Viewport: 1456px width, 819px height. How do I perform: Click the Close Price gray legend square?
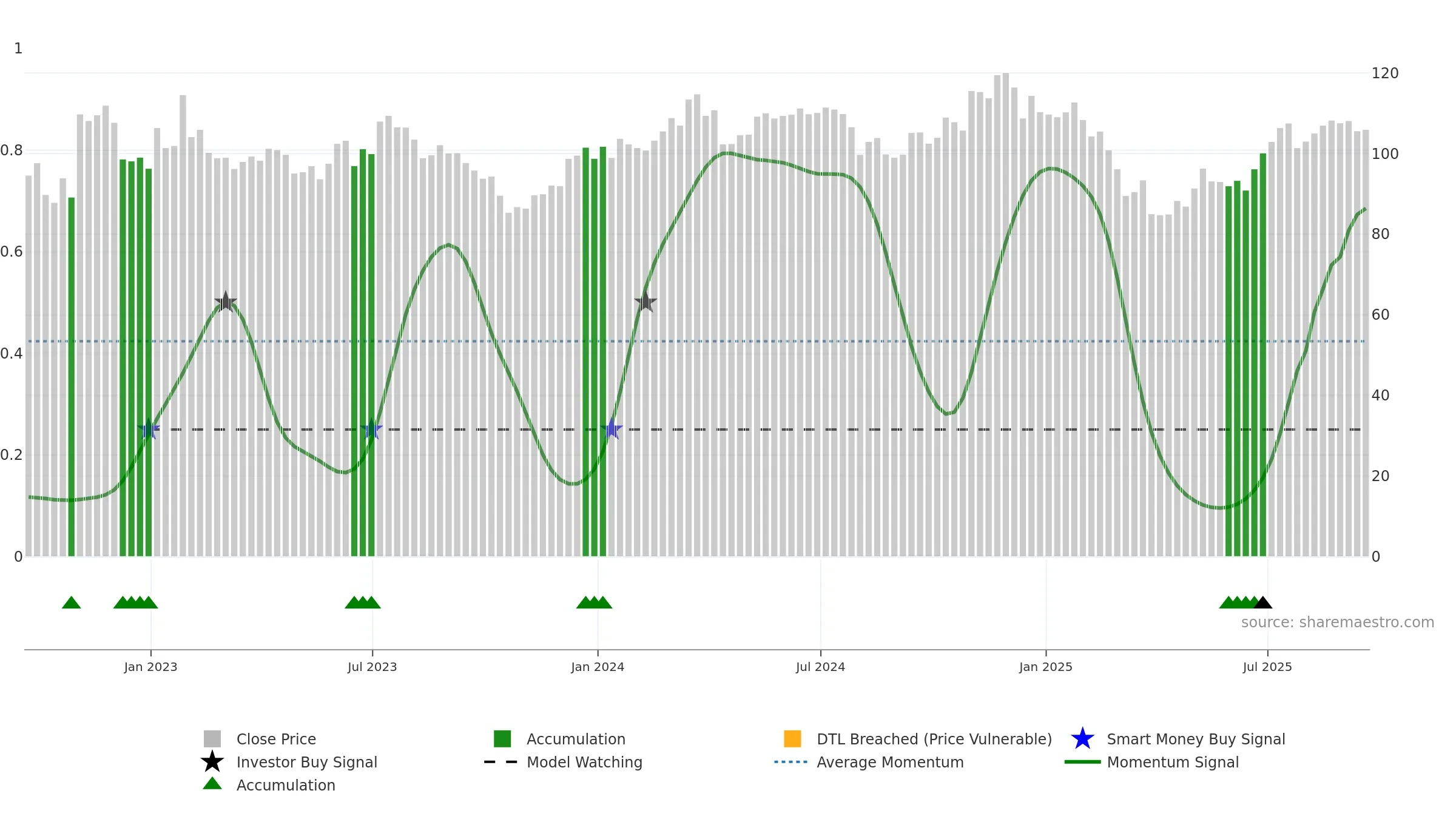click(212, 739)
